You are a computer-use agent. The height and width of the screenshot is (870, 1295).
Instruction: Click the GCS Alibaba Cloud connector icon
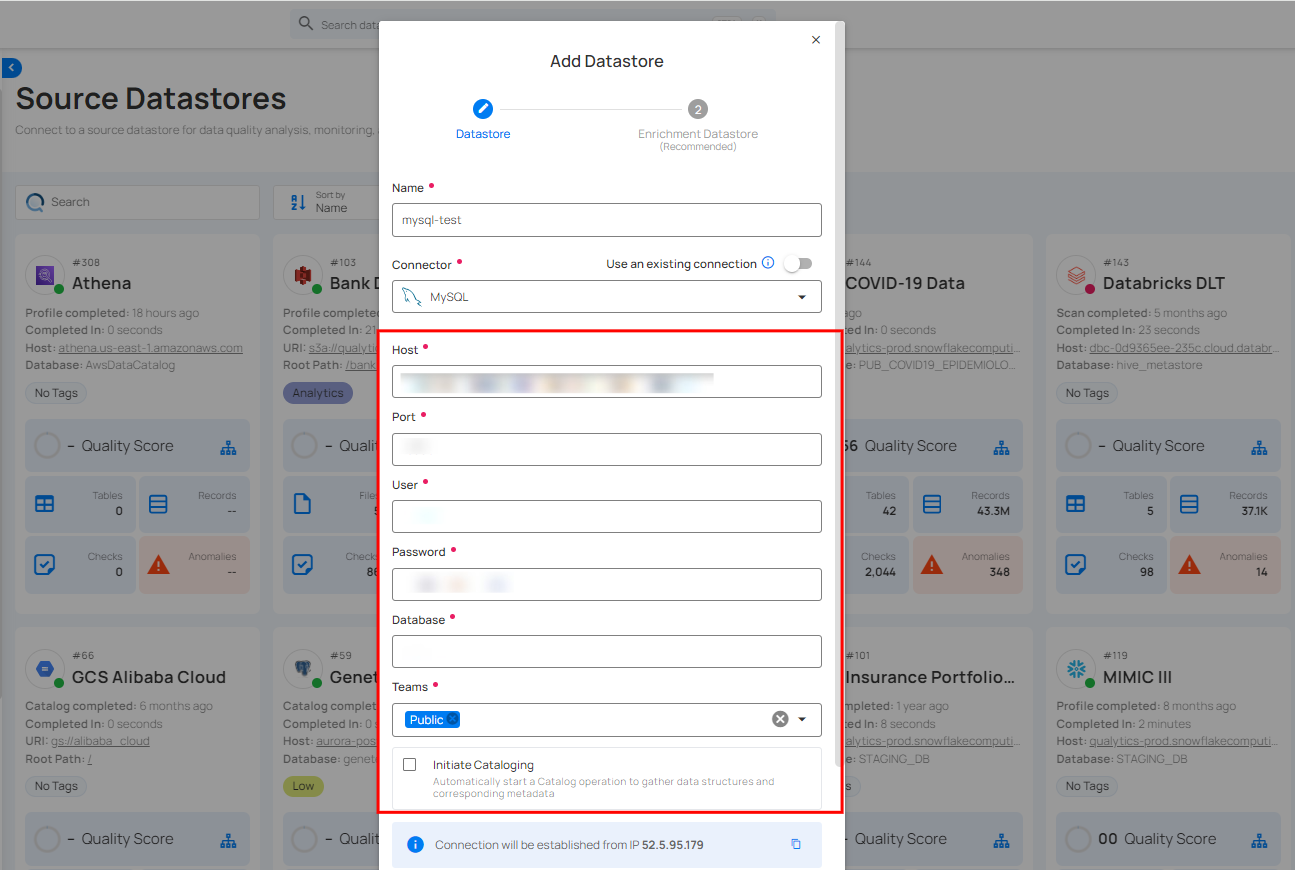[x=46, y=669]
